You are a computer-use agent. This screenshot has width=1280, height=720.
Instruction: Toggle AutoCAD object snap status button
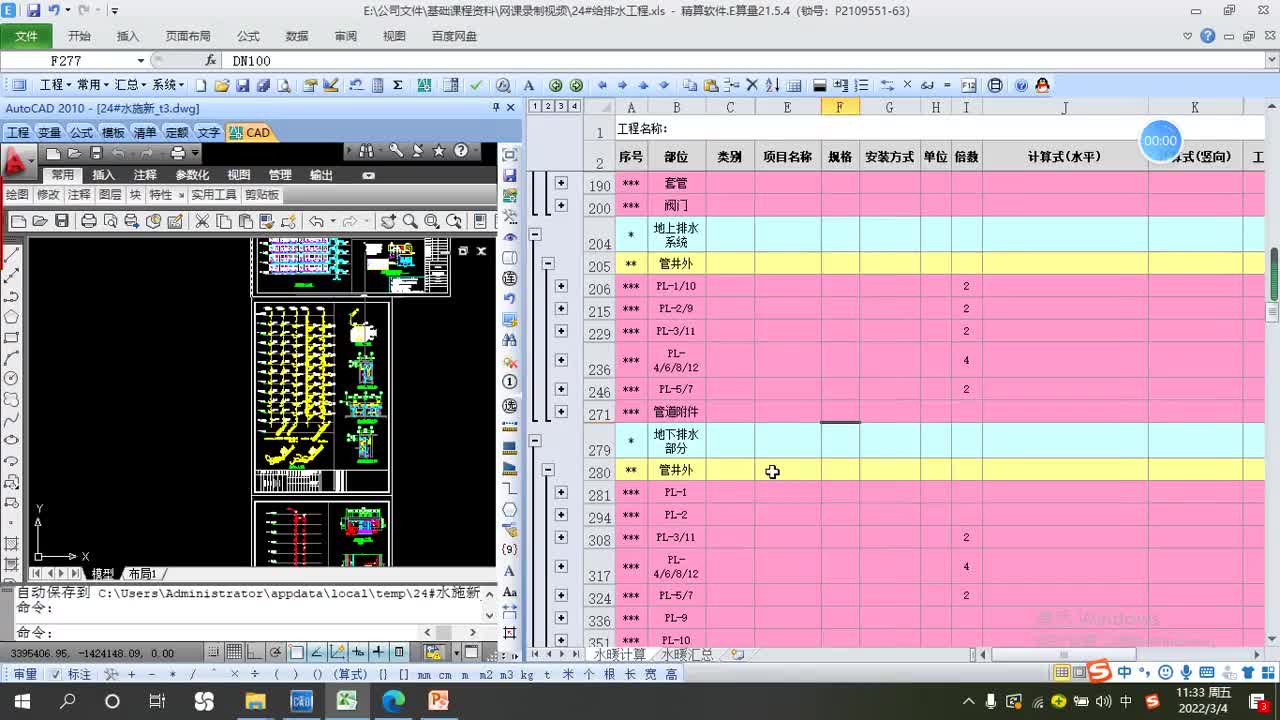point(297,652)
